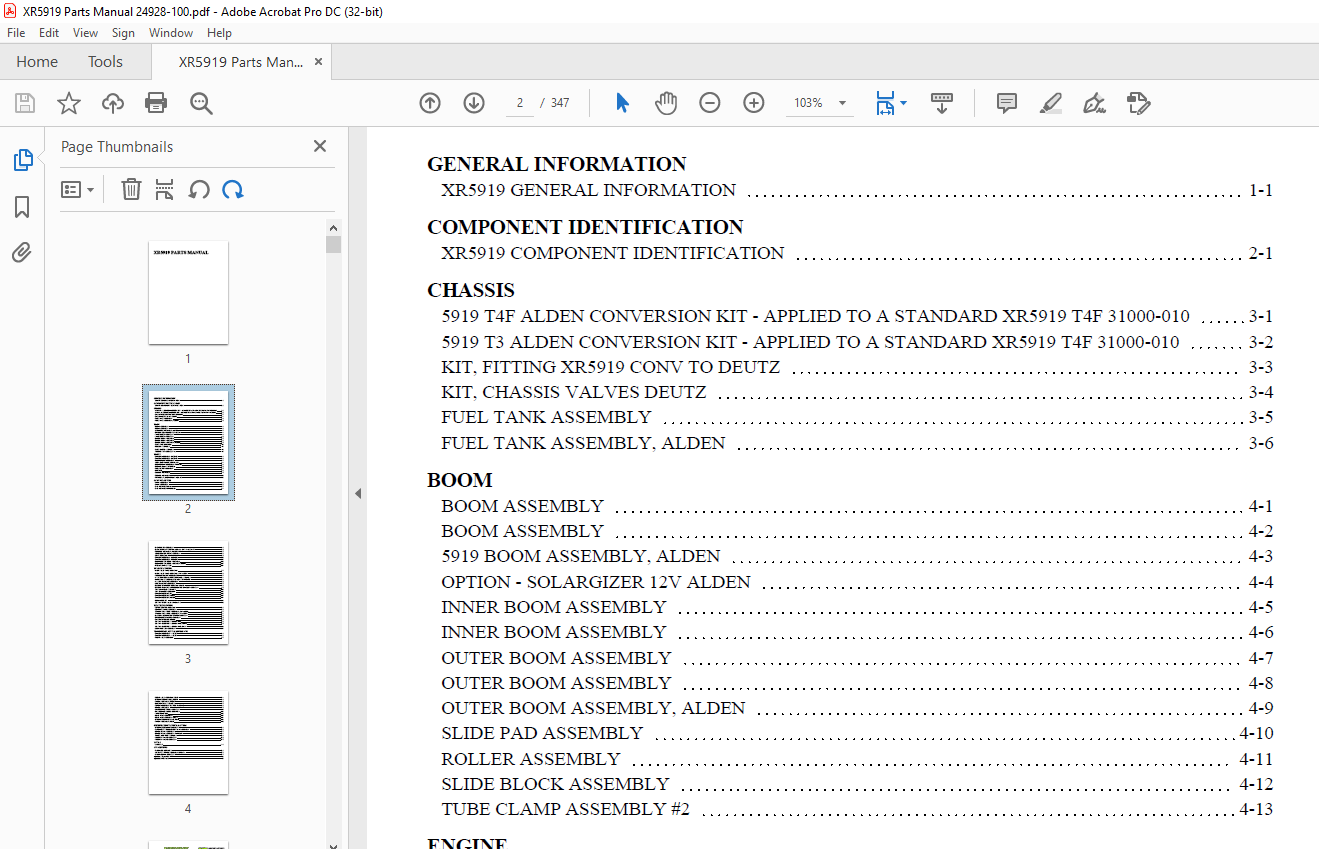Select page 4 thumbnail
Viewport: 1319px width, 849px height.
click(x=188, y=743)
